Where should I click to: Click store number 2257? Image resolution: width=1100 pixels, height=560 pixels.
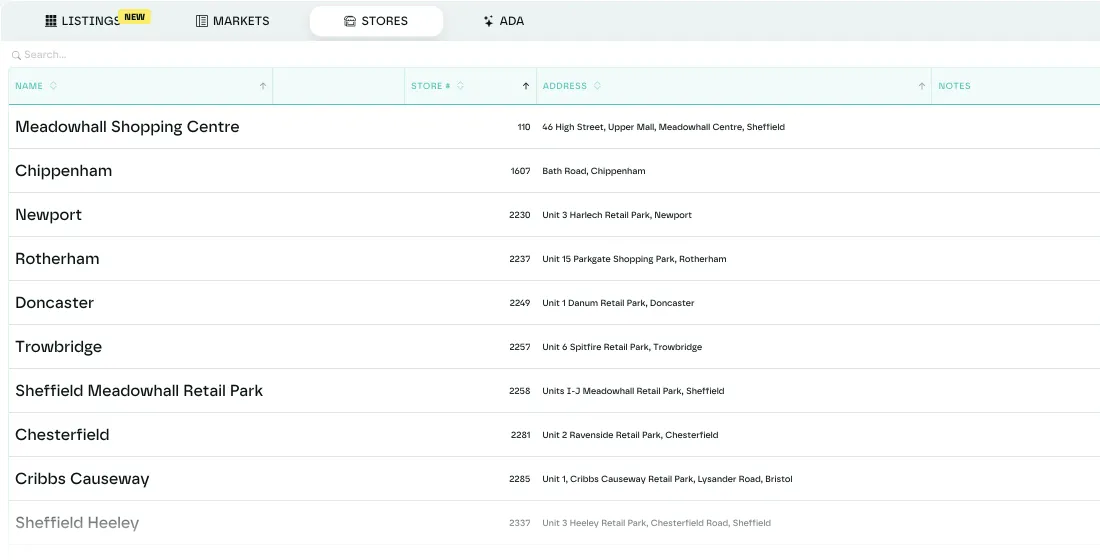tap(520, 347)
